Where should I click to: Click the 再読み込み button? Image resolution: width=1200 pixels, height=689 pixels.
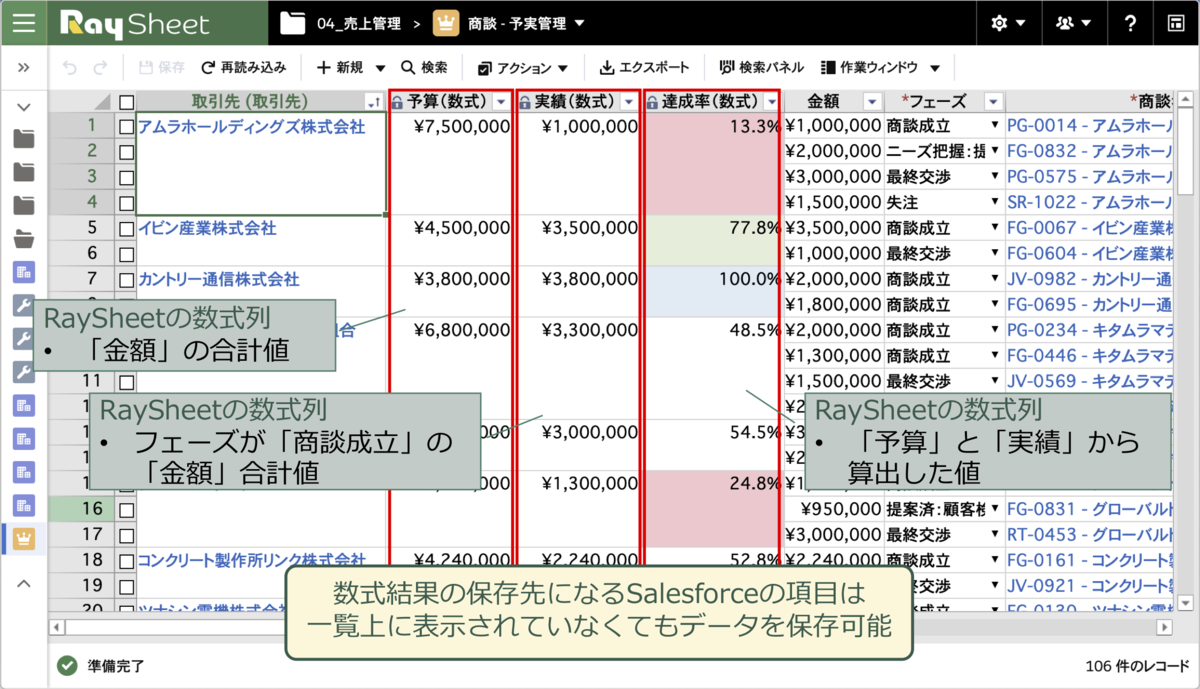[x=243, y=68]
